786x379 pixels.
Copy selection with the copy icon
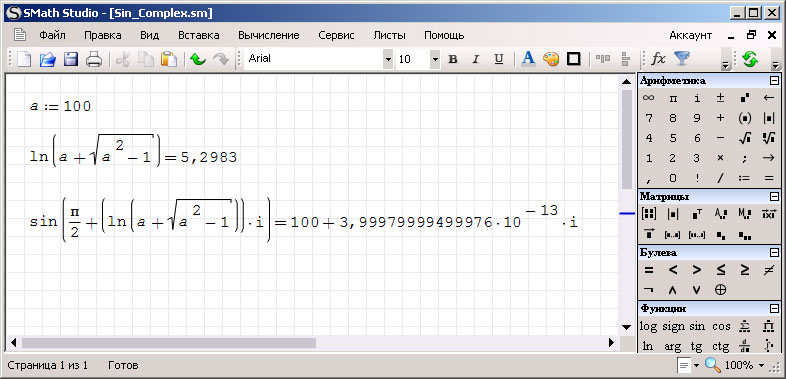coord(146,59)
